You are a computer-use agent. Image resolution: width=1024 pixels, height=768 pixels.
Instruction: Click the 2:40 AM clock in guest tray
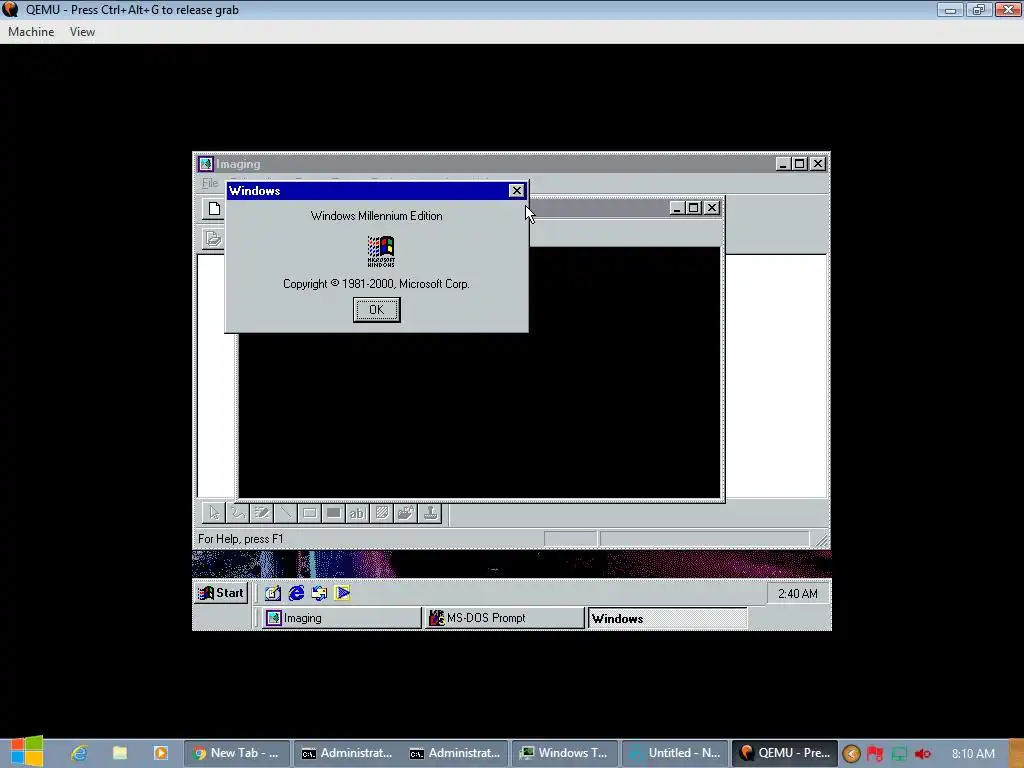click(797, 594)
